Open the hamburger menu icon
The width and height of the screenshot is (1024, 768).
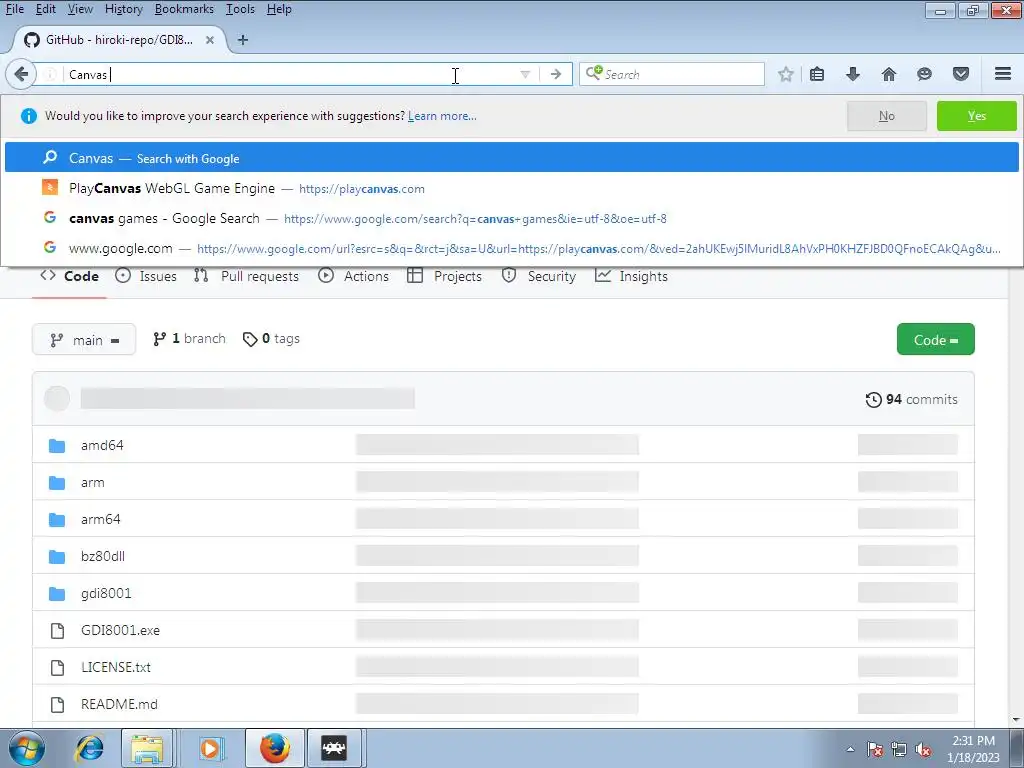tap(1003, 74)
